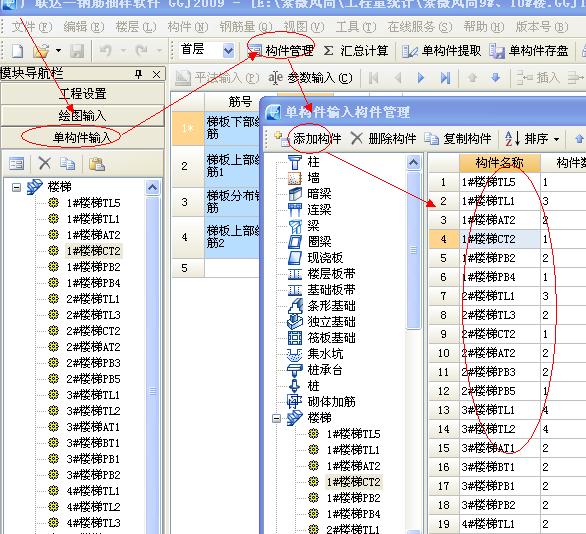This screenshot has height=534, width=586.
Task: Click 单构件存盘 toolbar button
Action: click(x=529, y=51)
